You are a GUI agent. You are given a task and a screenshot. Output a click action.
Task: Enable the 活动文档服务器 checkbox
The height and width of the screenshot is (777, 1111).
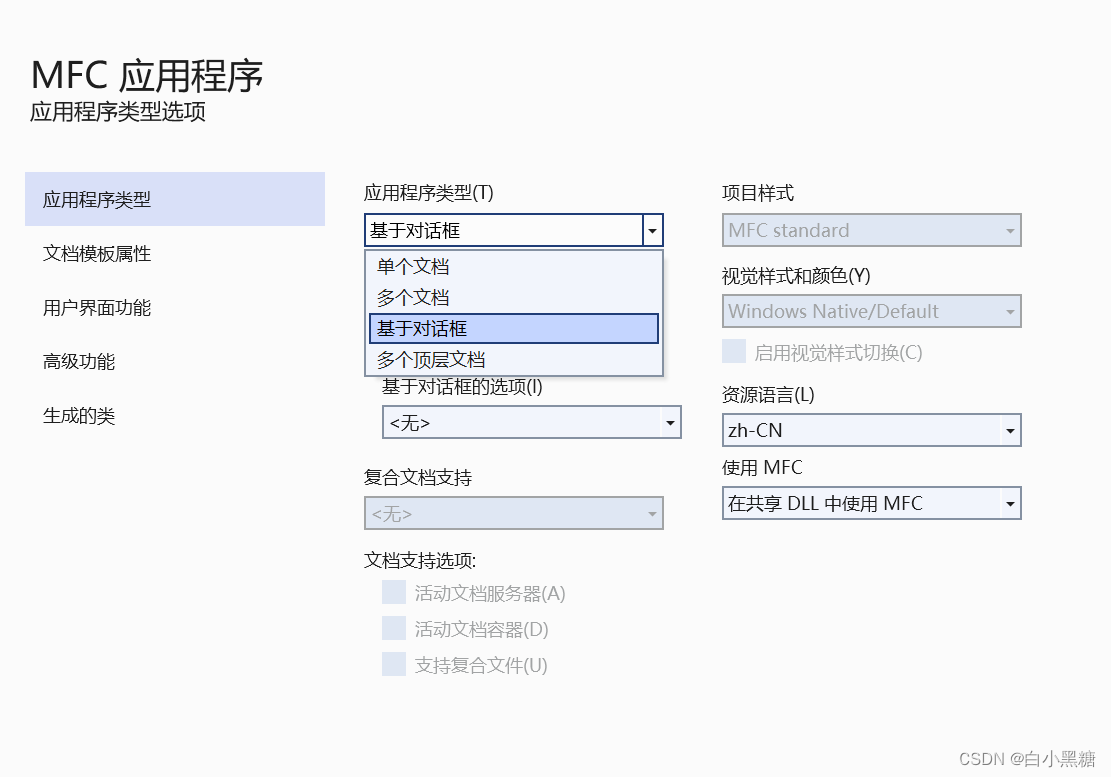394,592
